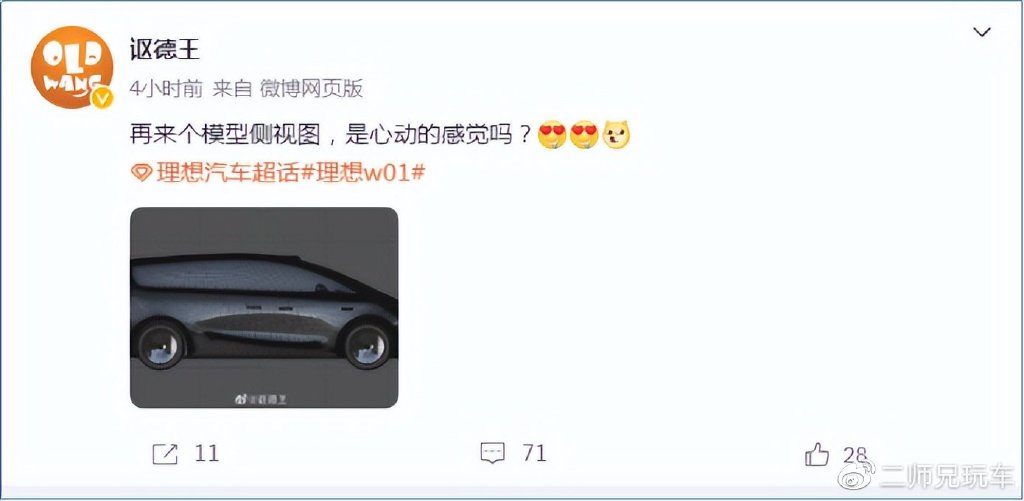
Task: Expand the post options chevron
Action: pos(982,32)
